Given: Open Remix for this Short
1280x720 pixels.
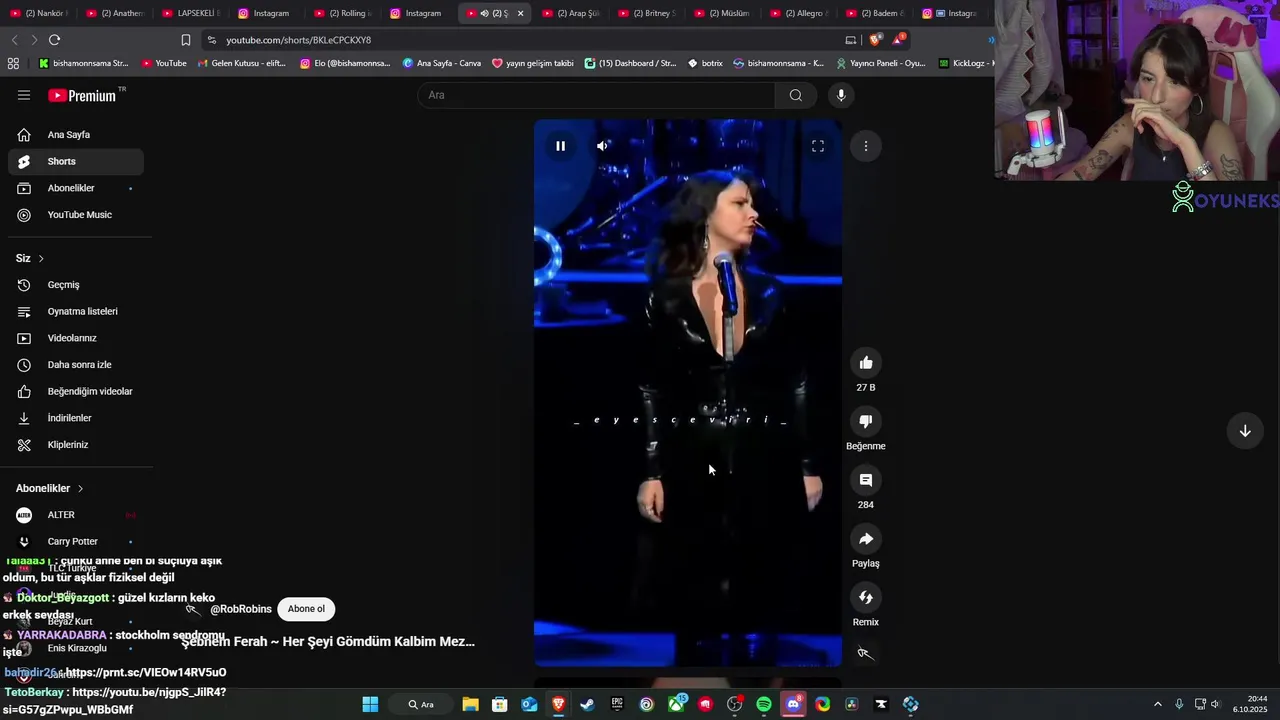Looking at the screenshot, I should click(866, 598).
